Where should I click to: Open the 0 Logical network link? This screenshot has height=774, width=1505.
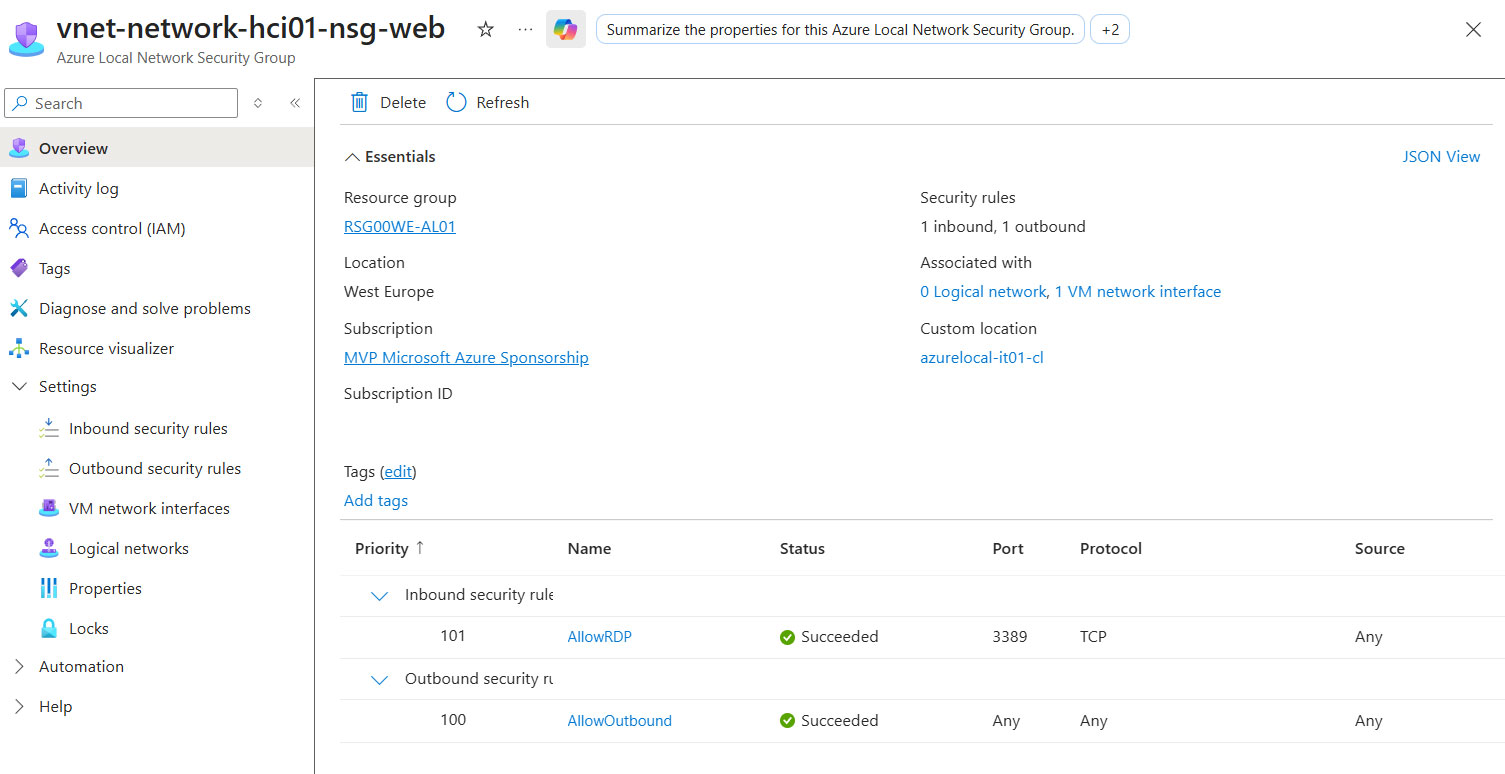tap(983, 292)
